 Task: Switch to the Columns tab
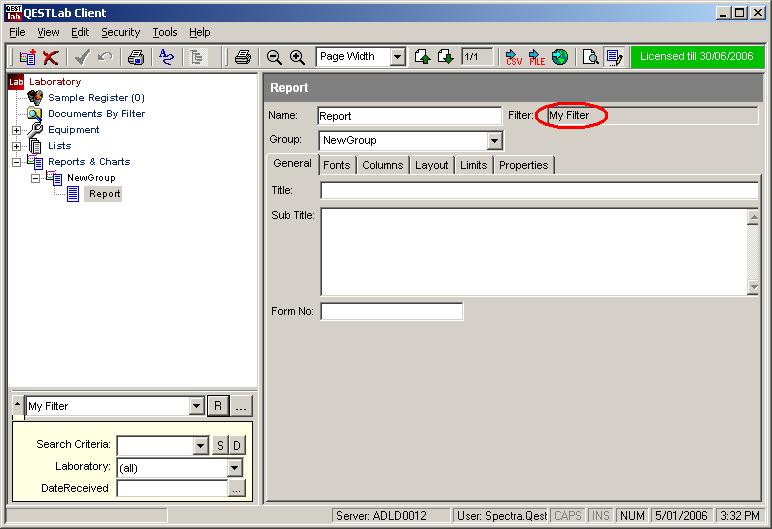(382, 165)
